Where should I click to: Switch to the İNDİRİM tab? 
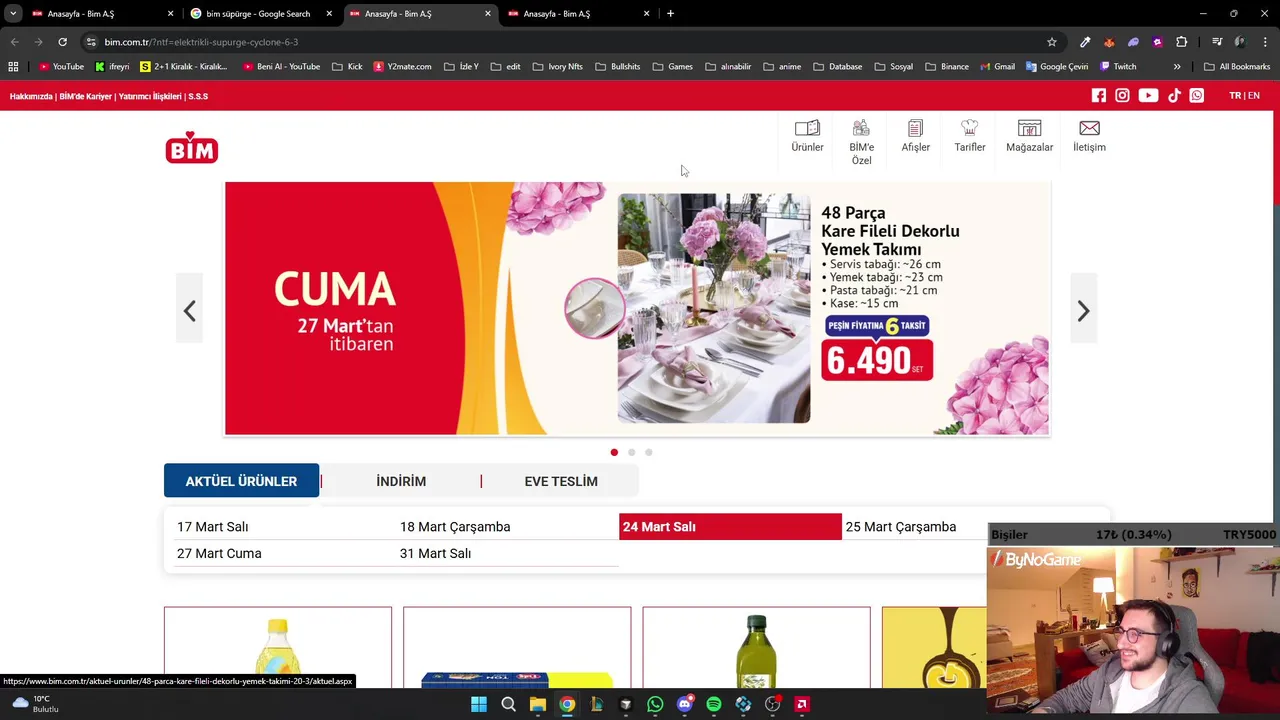(401, 481)
